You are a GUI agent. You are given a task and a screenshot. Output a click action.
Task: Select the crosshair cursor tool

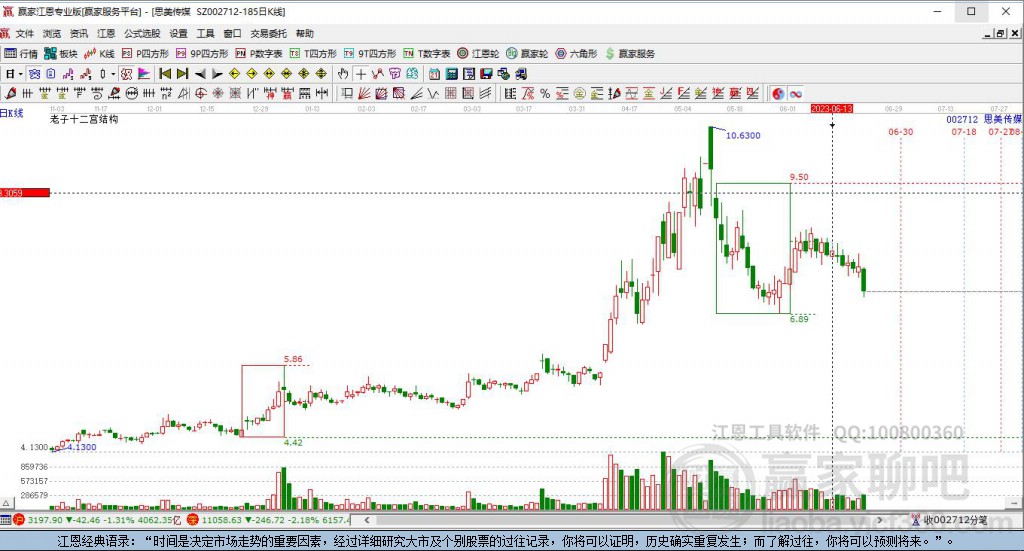360,74
